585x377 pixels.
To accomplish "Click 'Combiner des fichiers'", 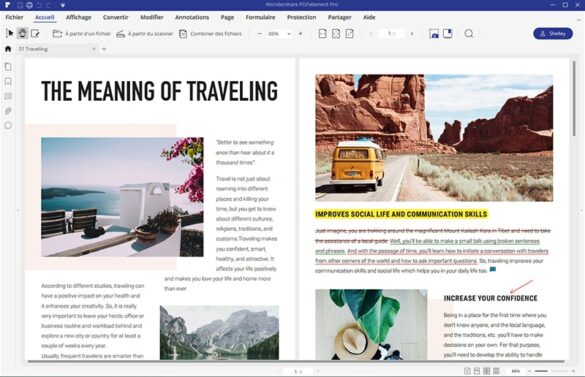I will [210, 34].
